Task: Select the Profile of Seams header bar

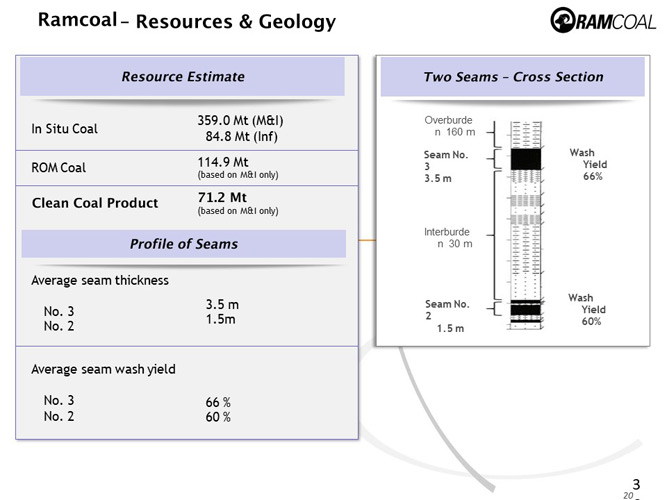Action: [183, 244]
